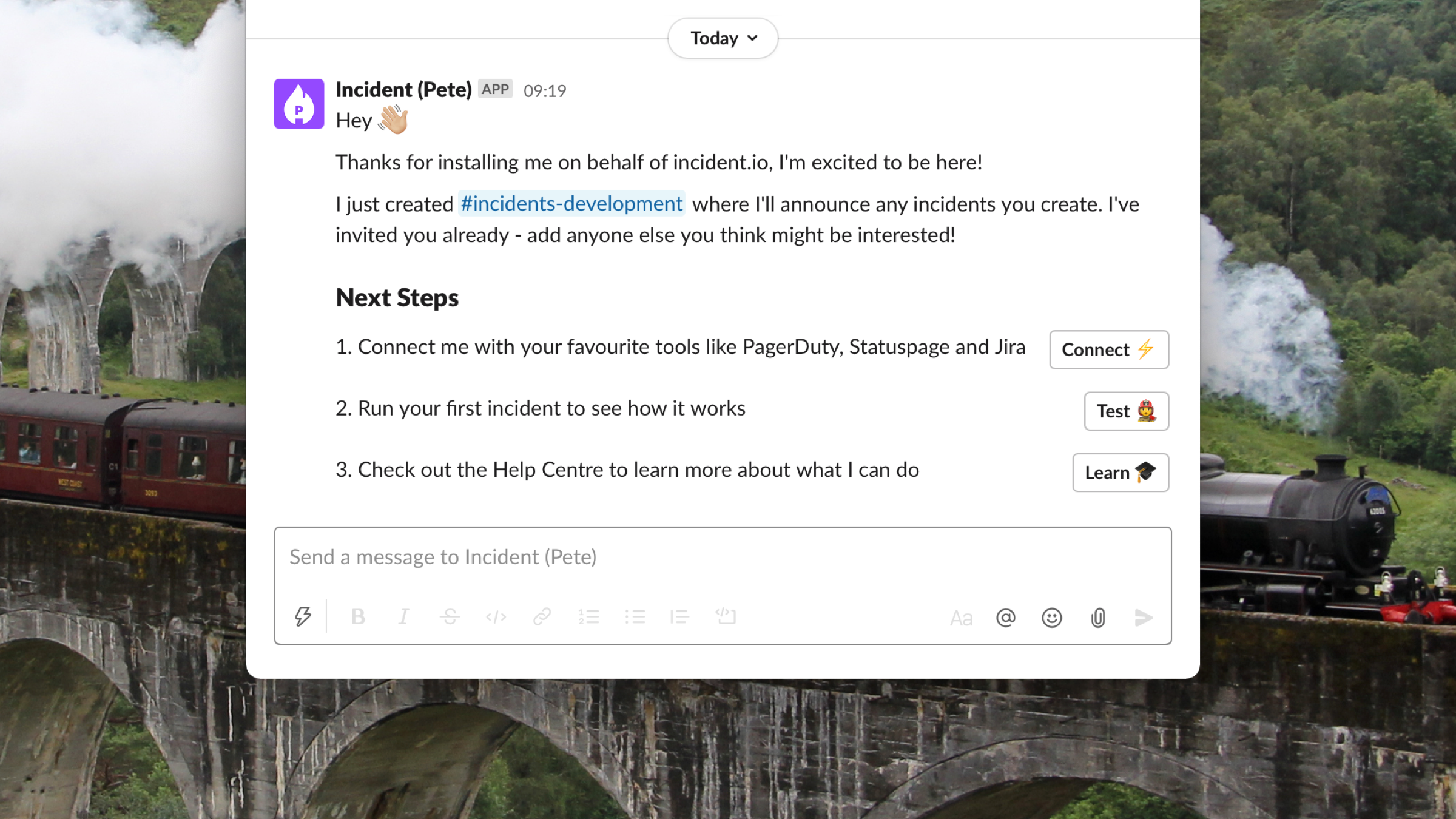Click the APP badge next to Incident (Pete)
This screenshot has height=819, width=1456.
coord(495,89)
